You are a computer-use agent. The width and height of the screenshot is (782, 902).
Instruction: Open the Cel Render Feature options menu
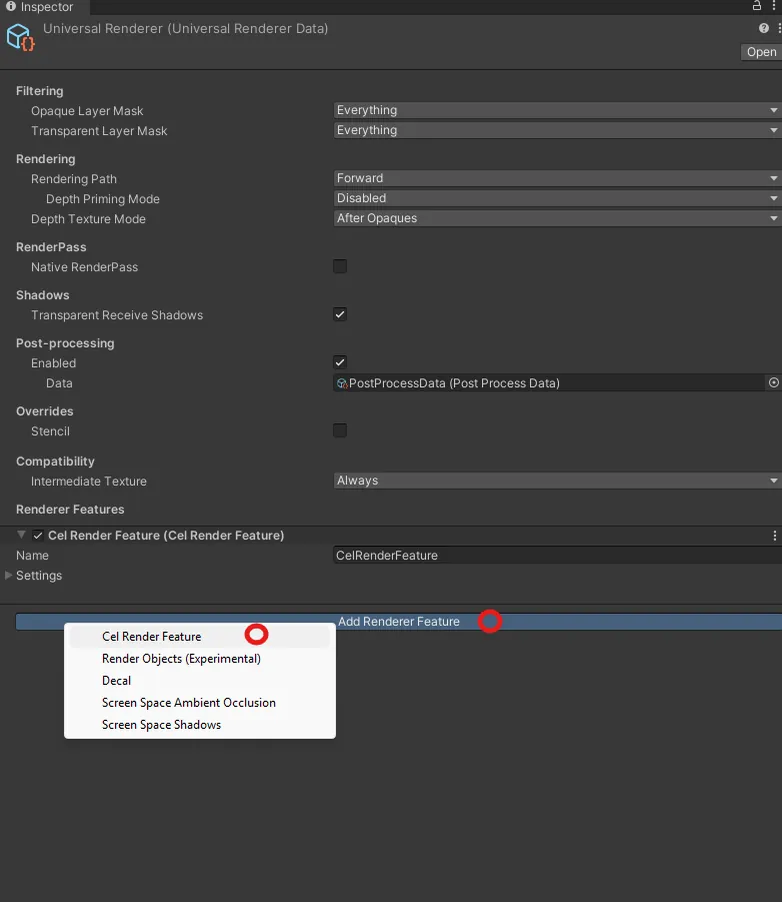click(775, 536)
